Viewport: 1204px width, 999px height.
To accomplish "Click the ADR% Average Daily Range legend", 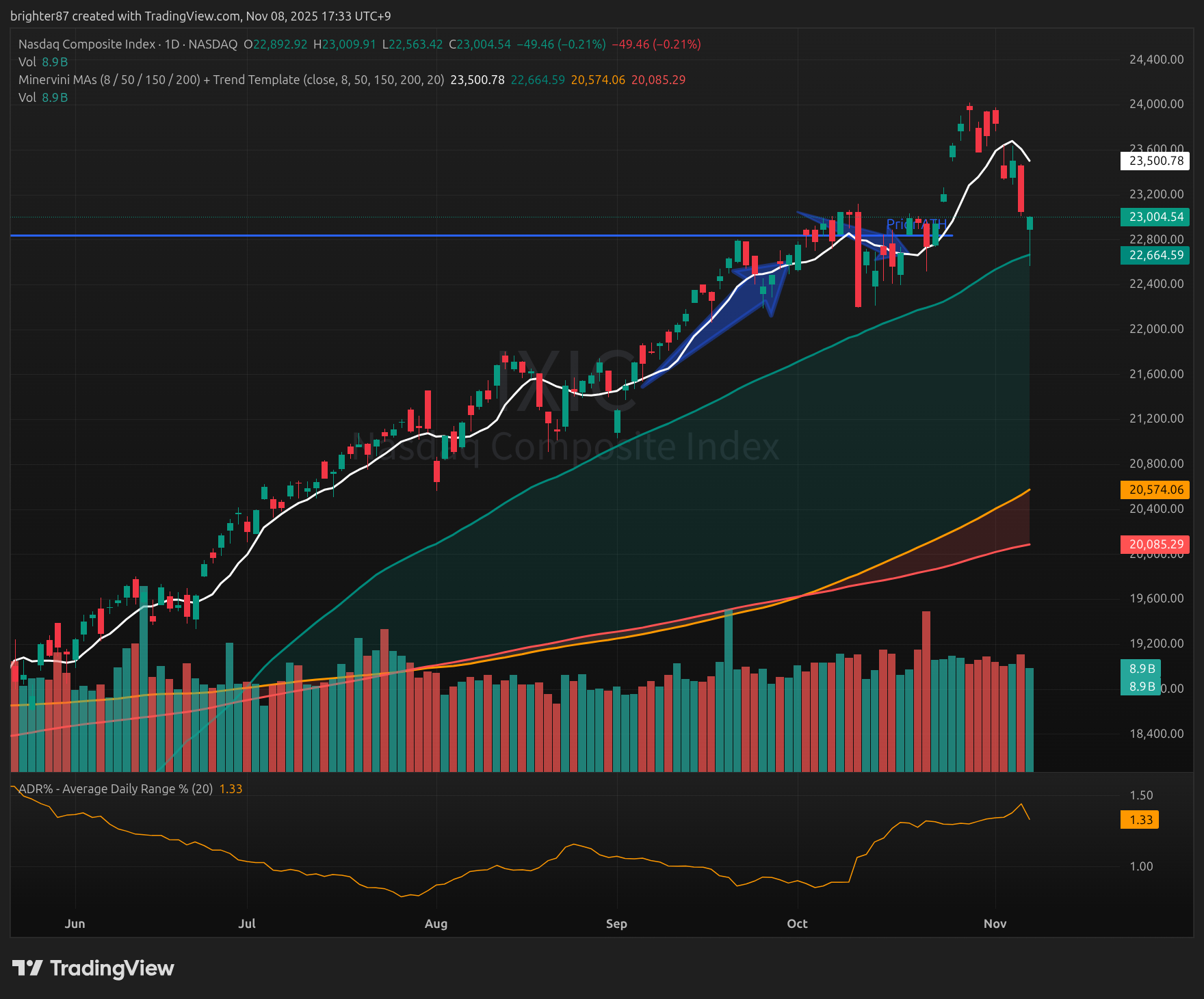I will [x=115, y=789].
